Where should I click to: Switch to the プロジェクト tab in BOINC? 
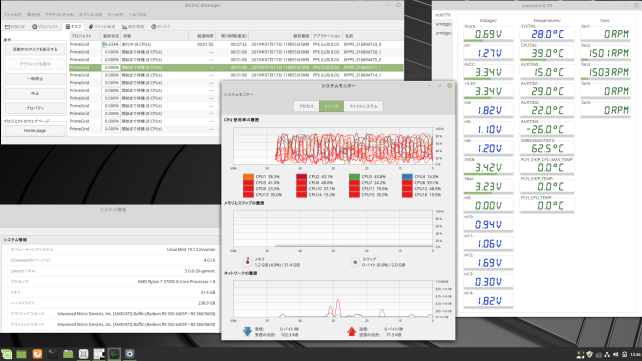(45, 27)
